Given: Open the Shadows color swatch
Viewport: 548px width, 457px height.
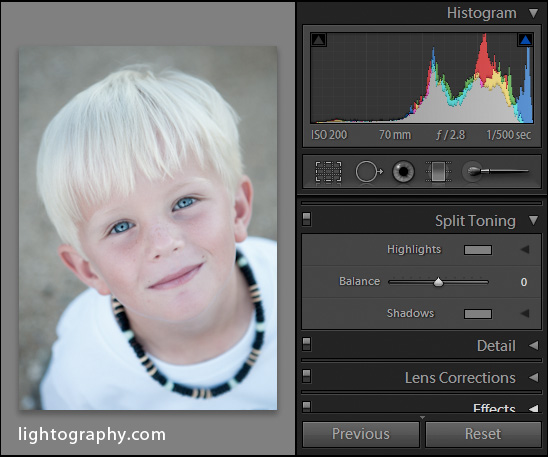Looking at the screenshot, I should point(478,314).
